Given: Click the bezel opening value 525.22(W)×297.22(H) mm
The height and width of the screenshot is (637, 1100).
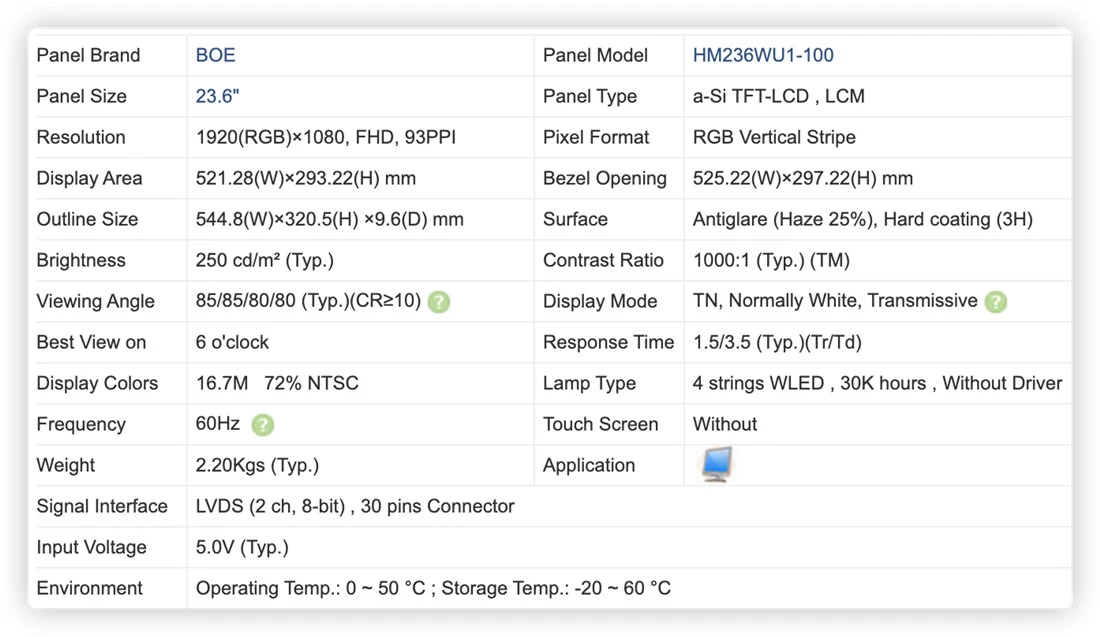Looking at the screenshot, I should tap(803, 178).
